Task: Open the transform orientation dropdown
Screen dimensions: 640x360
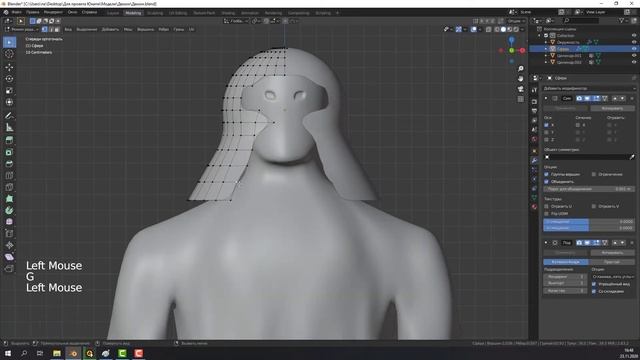Action: (x=237, y=21)
